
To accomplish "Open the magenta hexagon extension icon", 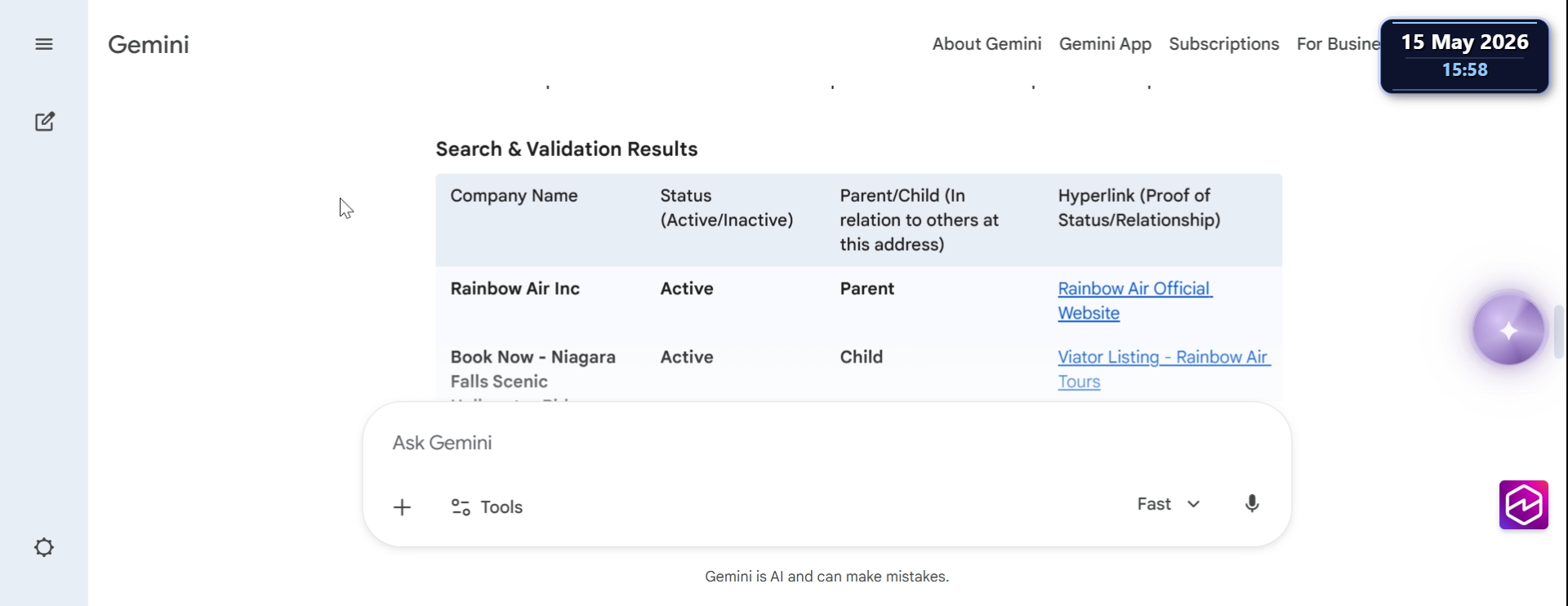I will [1524, 505].
